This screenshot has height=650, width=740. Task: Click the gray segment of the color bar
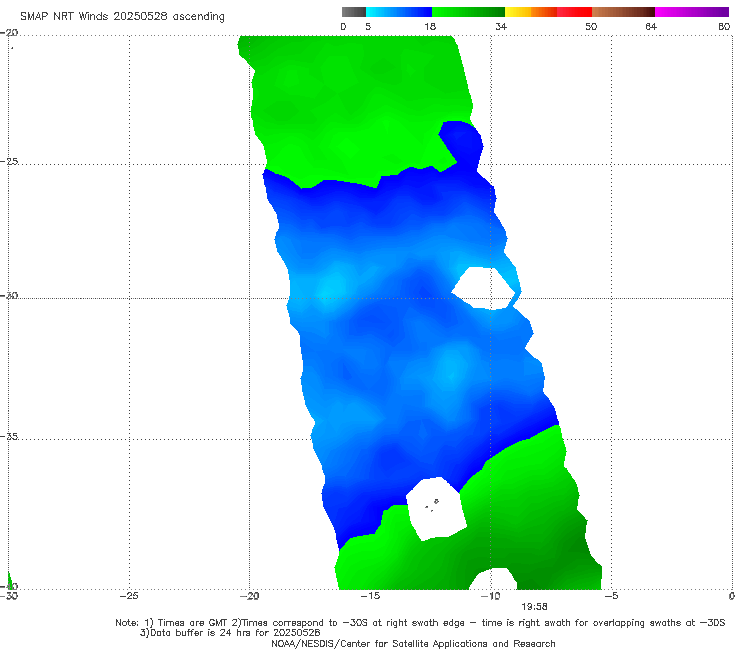coord(353,12)
